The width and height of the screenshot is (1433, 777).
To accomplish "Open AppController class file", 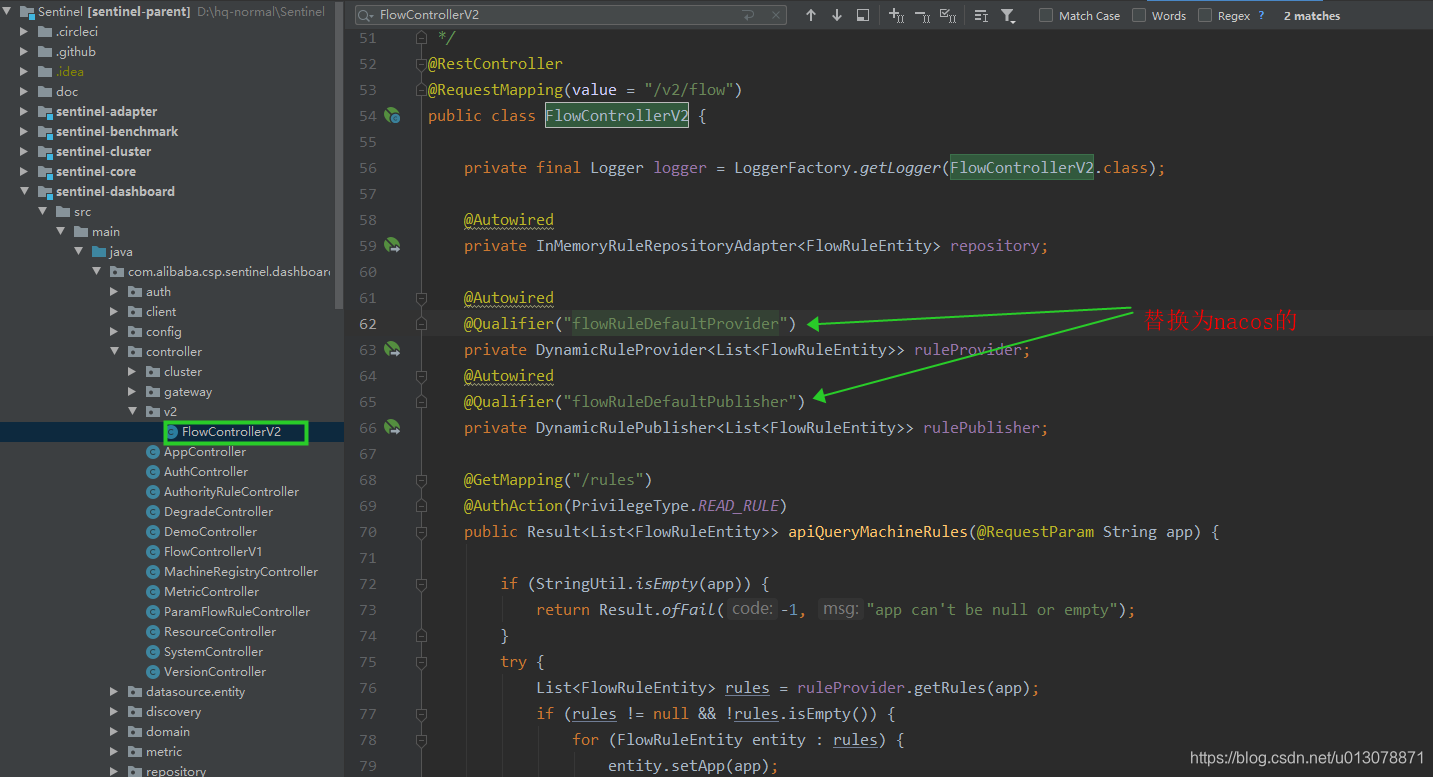I will pos(205,452).
